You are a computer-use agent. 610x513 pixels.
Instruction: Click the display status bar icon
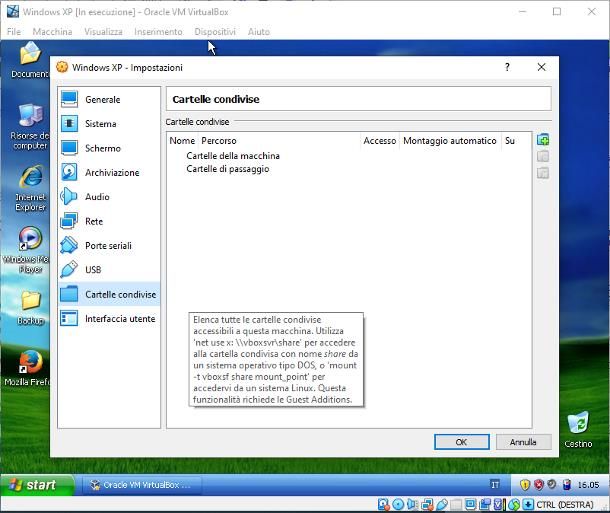470,504
